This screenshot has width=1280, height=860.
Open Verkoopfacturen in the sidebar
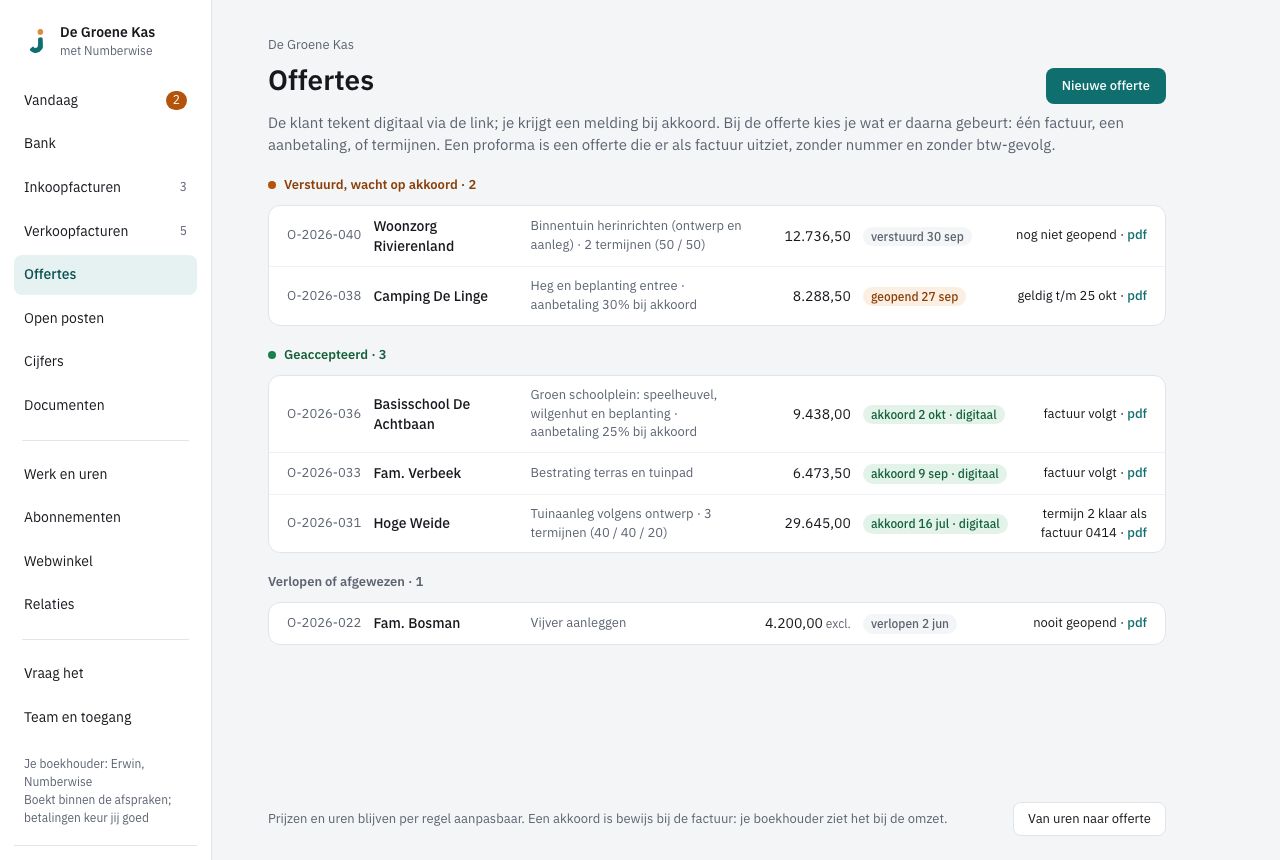point(105,231)
